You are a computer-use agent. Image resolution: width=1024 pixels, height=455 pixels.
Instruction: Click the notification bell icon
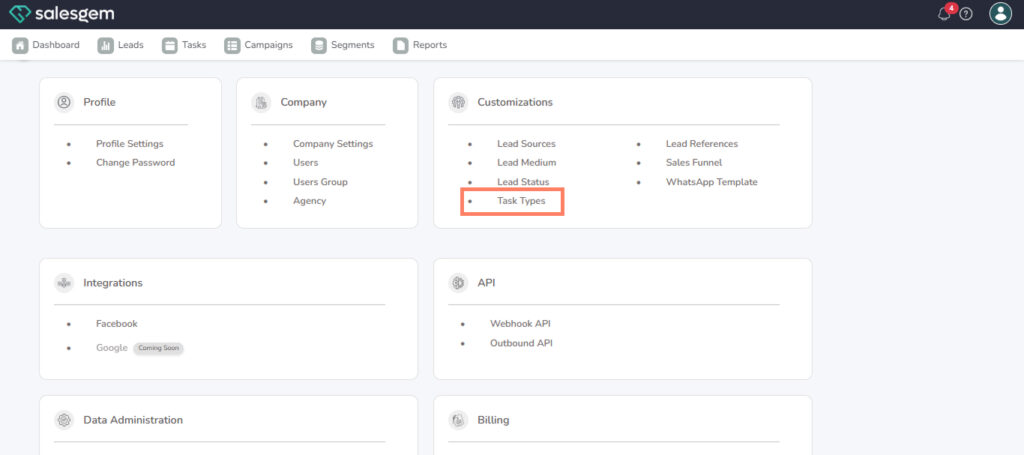pyautogui.click(x=943, y=14)
